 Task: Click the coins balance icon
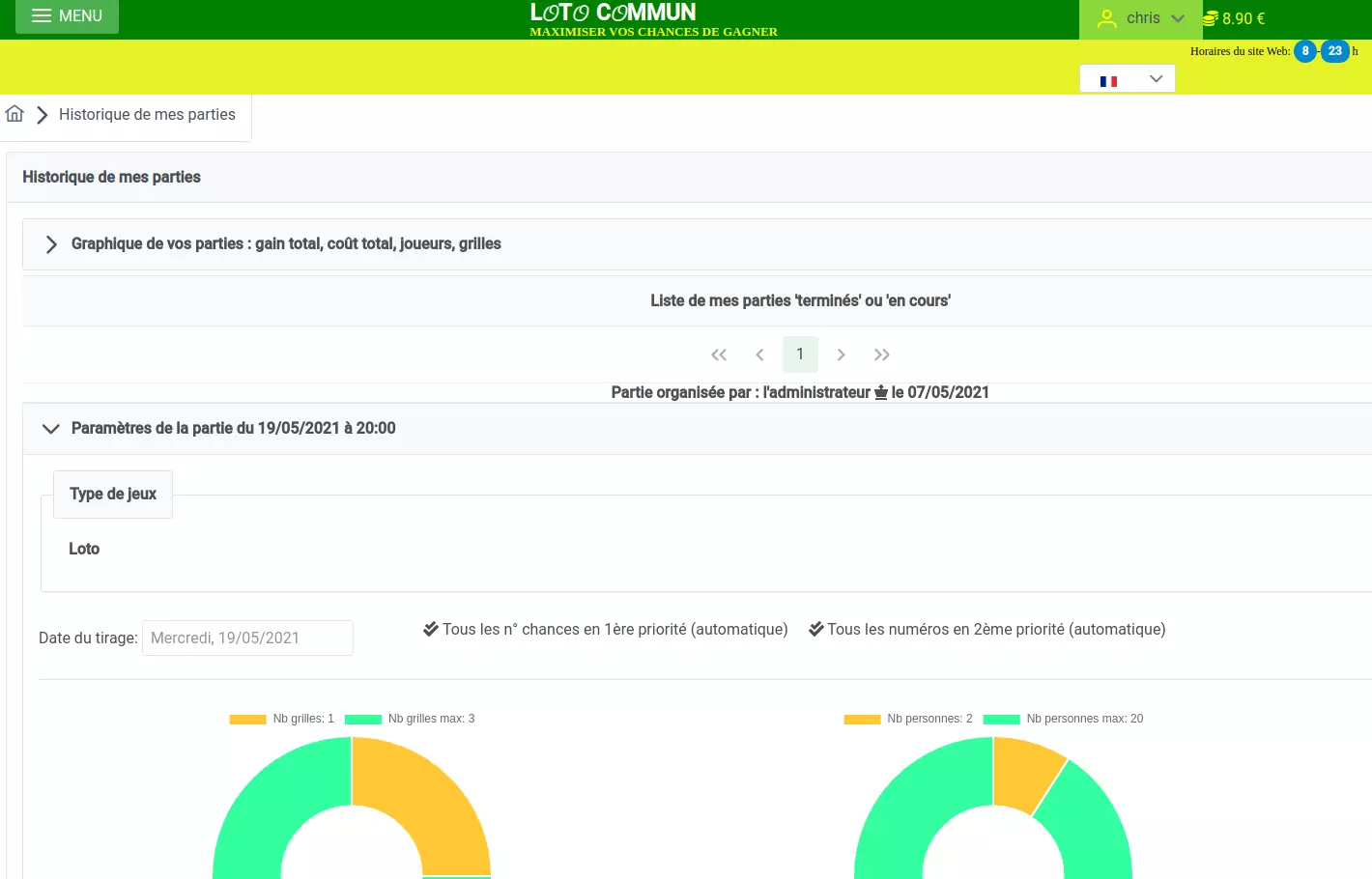point(1210,18)
